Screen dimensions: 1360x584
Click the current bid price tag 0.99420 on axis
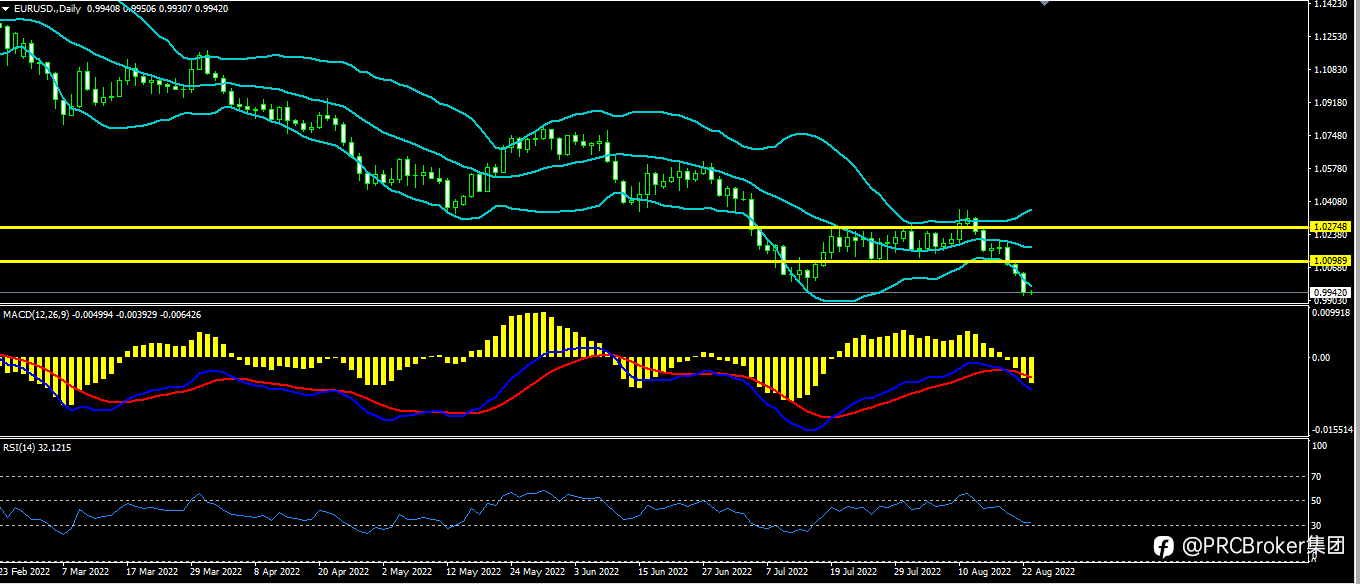click(x=1328, y=293)
